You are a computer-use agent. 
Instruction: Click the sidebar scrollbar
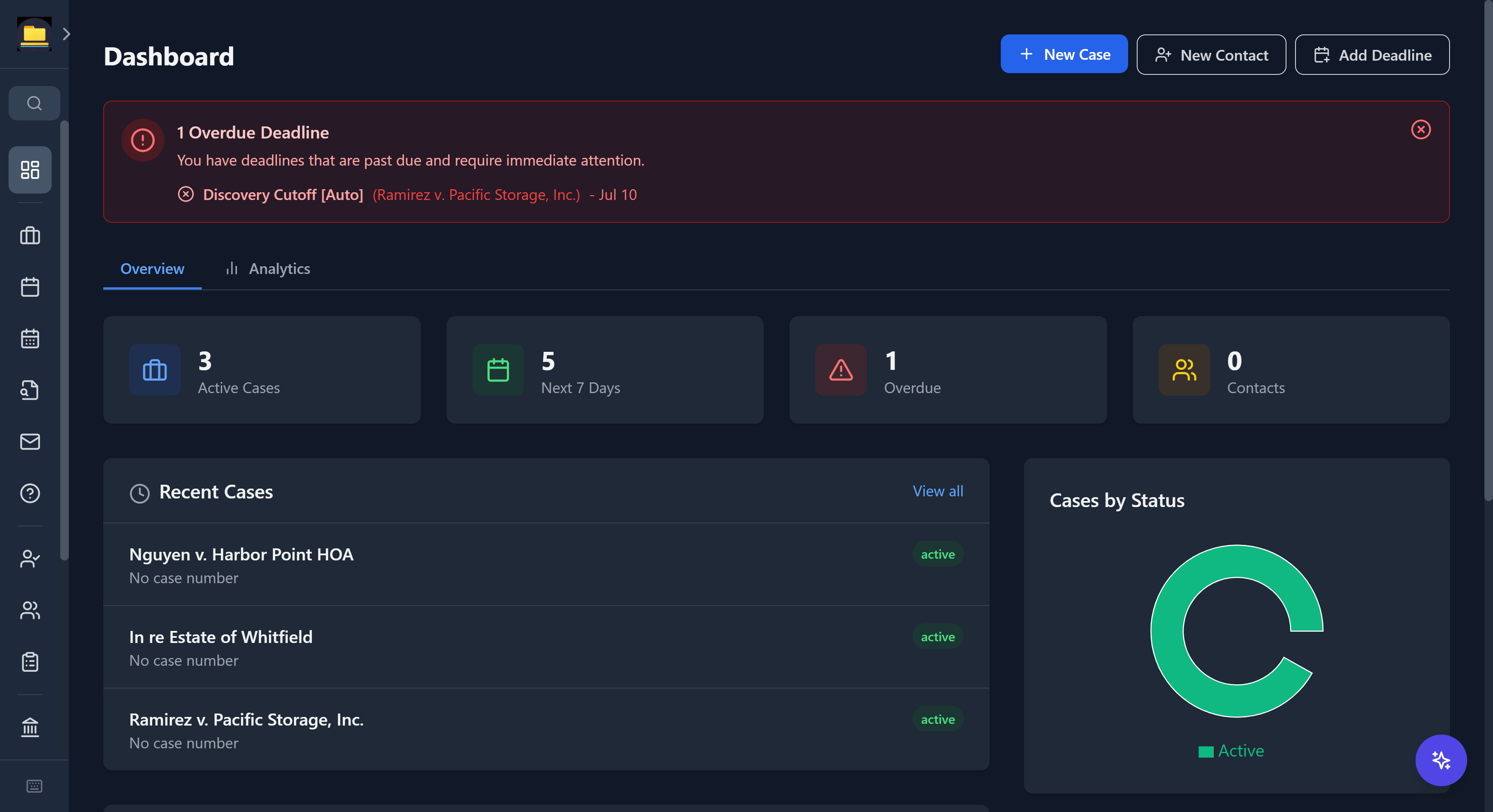tap(65, 340)
